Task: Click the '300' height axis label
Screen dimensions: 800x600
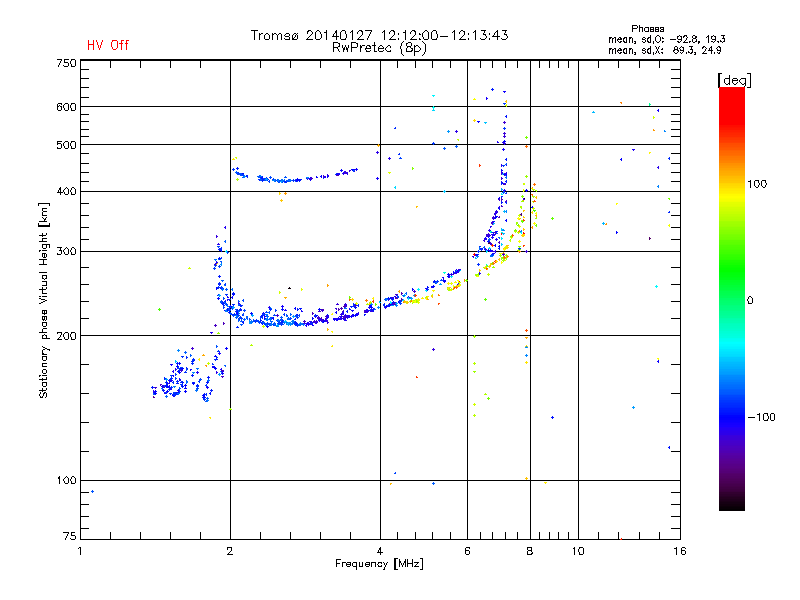Action: 66,252
